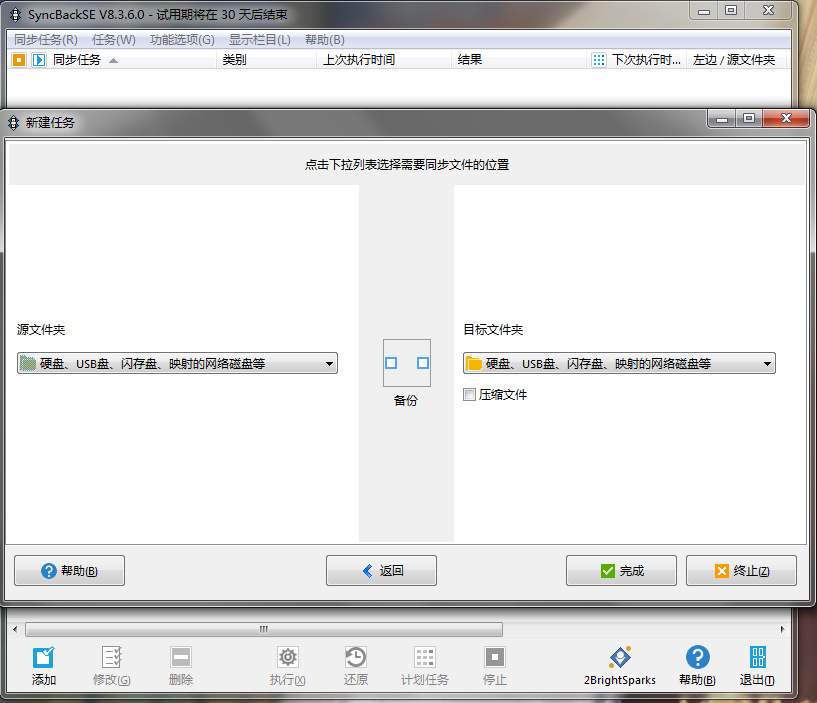The width and height of the screenshot is (817, 703).
Task: Click the 执行 (Run) gear icon
Action: [288, 657]
